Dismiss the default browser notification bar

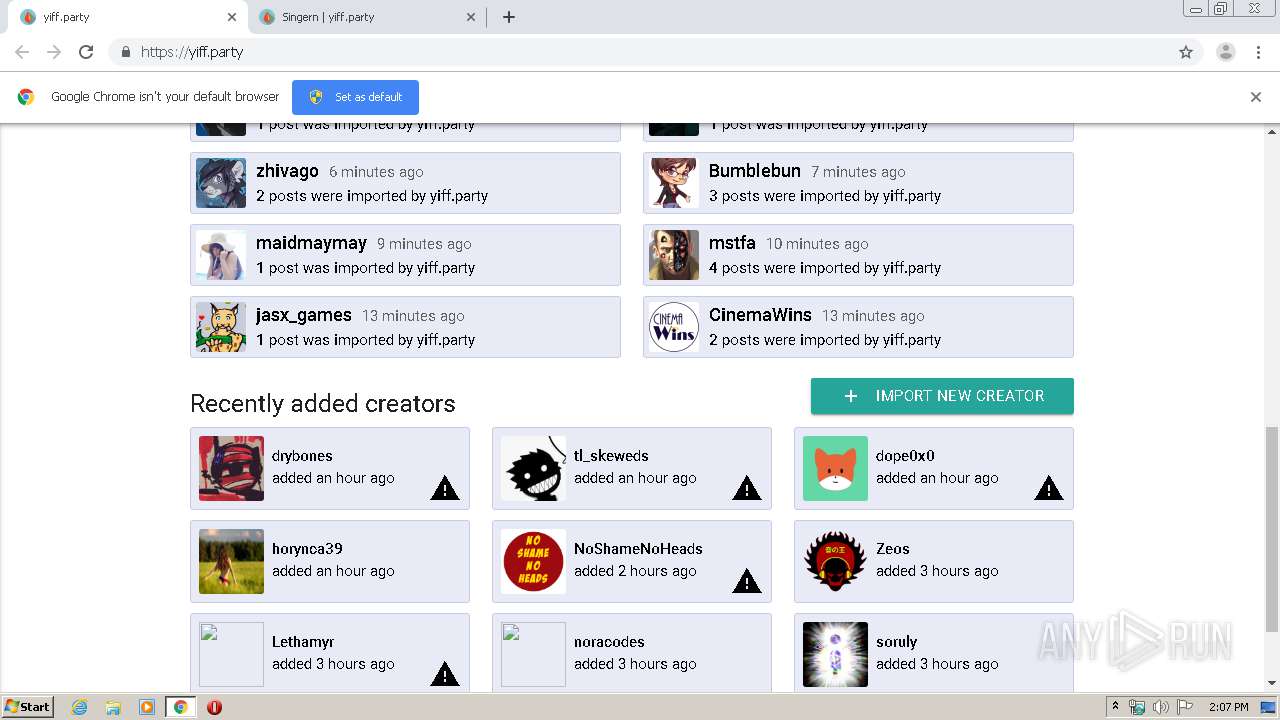(1256, 97)
